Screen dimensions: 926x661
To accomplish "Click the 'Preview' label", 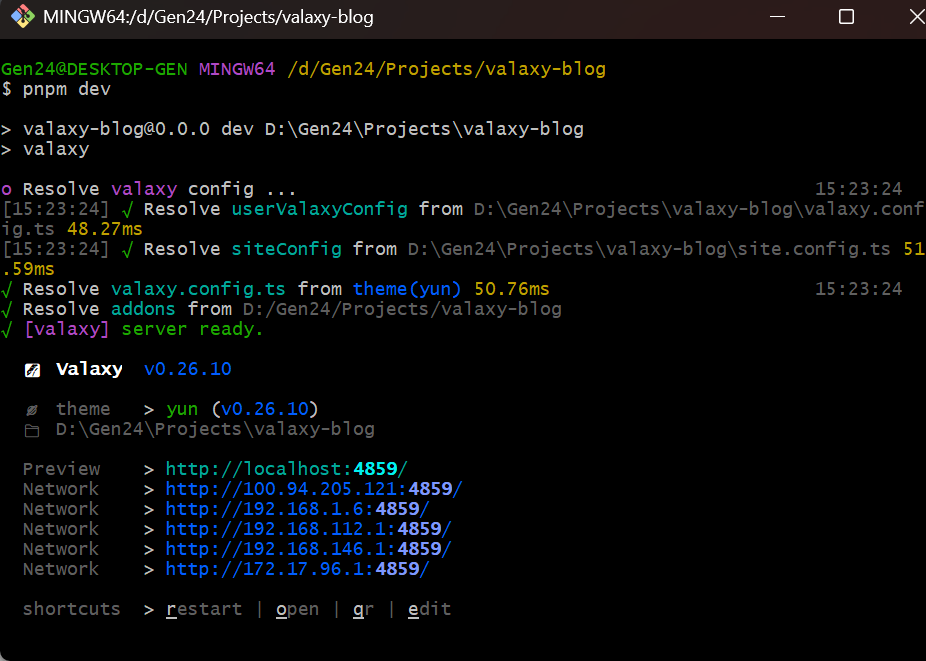I will click(x=61, y=469).
